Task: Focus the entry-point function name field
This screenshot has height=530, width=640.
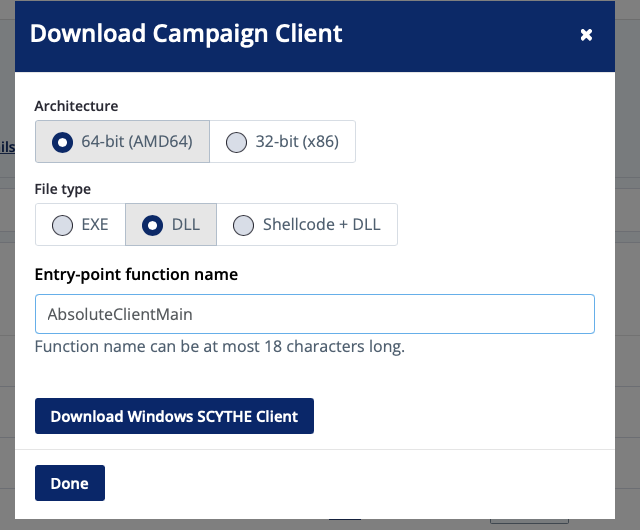Action: click(315, 314)
